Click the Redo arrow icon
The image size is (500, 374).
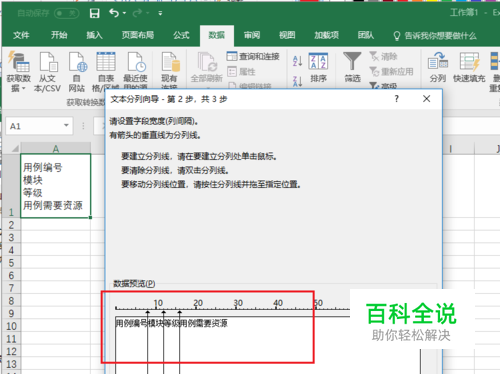tap(137, 13)
